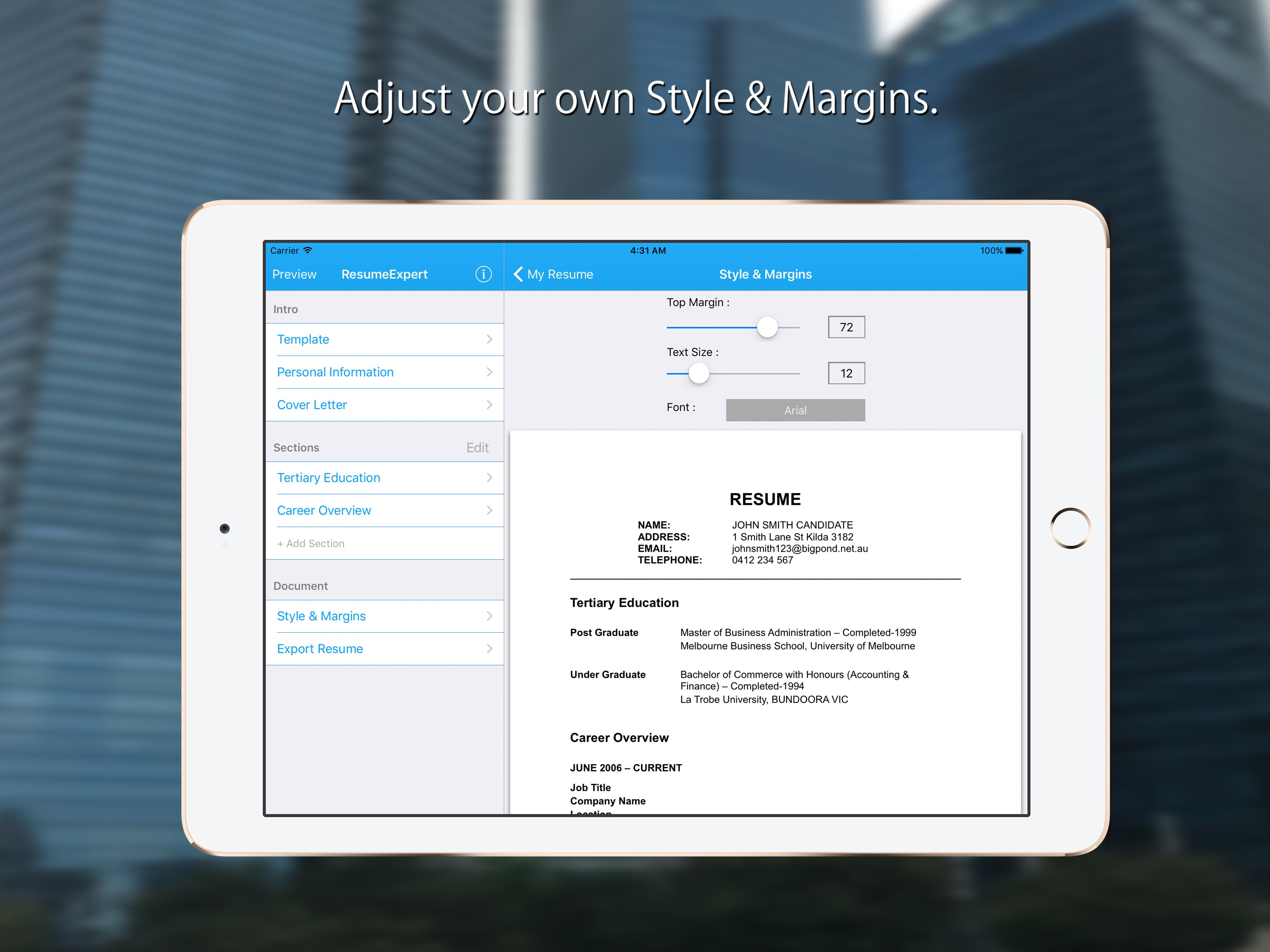Expand Personal Information row chevron
The image size is (1270, 952).
489,372
